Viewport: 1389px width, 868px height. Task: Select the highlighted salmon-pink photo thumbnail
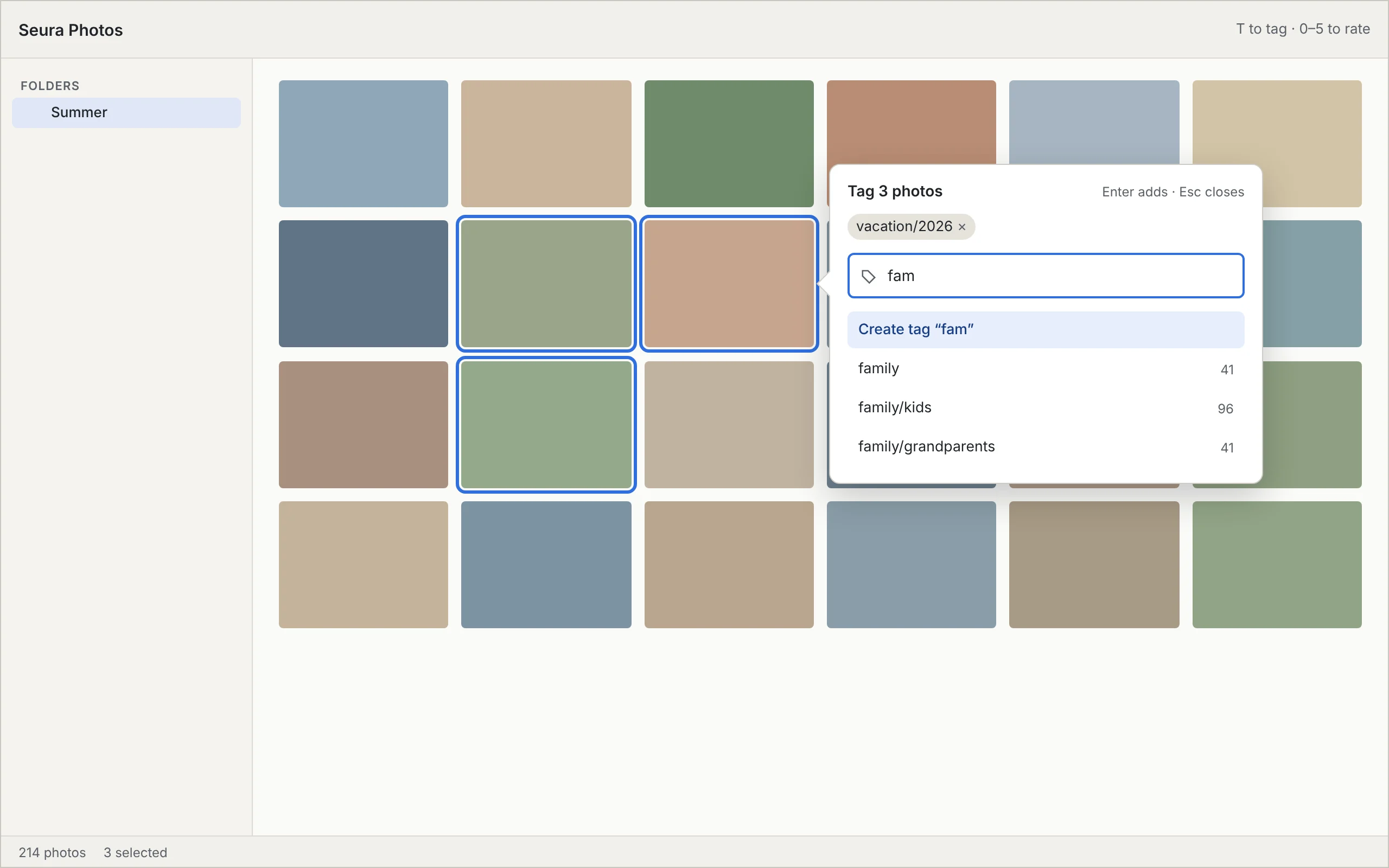click(x=729, y=284)
